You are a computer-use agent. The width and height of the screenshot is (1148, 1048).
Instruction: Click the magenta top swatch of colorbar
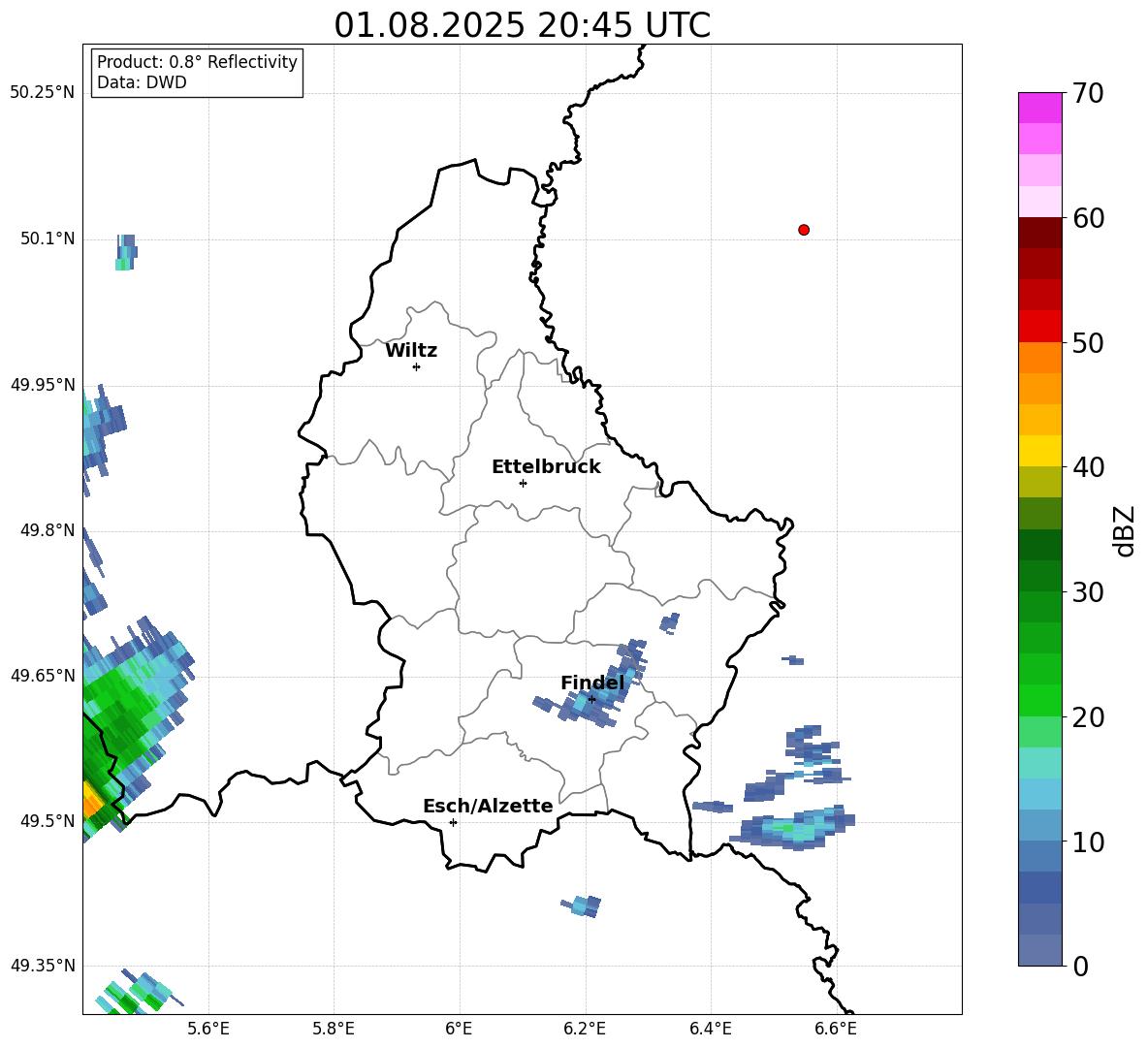(1039, 108)
